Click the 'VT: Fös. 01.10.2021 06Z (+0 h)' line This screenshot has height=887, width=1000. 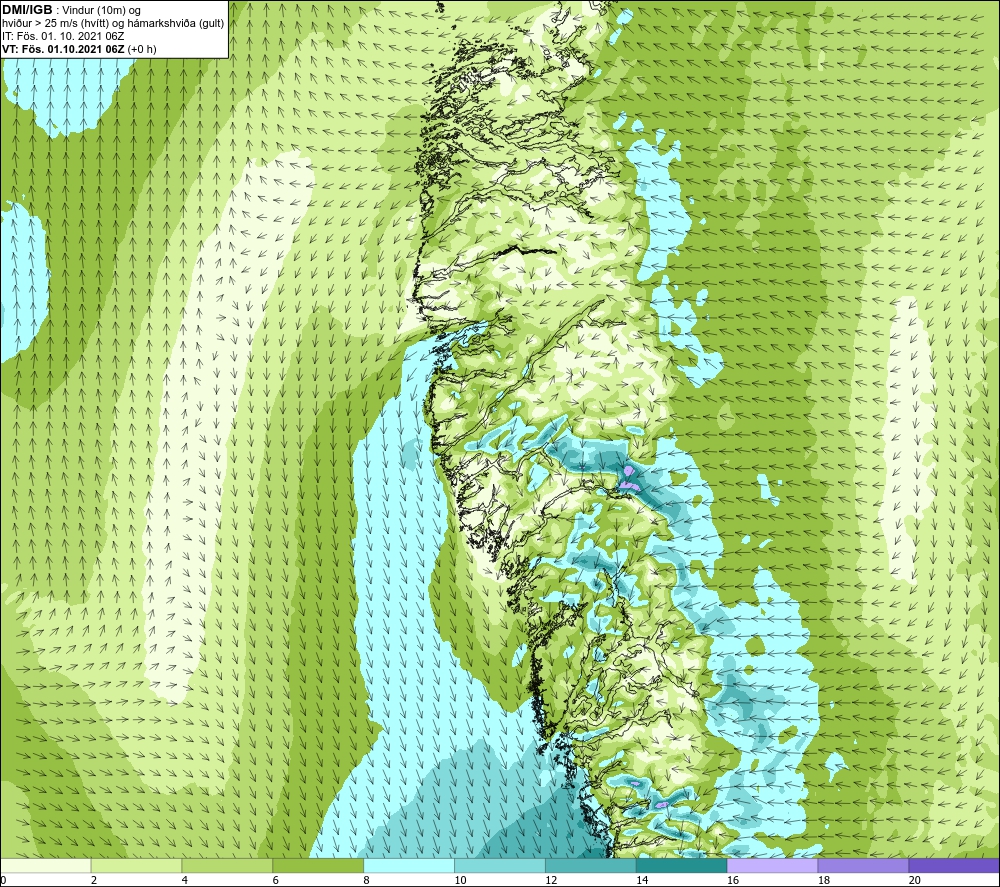pyautogui.click(x=79, y=49)
